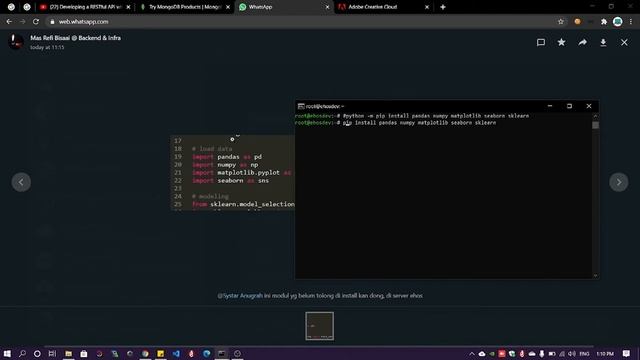Viewport: 640px width, 360px height.
Task: Click the @Systar Anugrah mention in the caption
Action: (240, 296)
